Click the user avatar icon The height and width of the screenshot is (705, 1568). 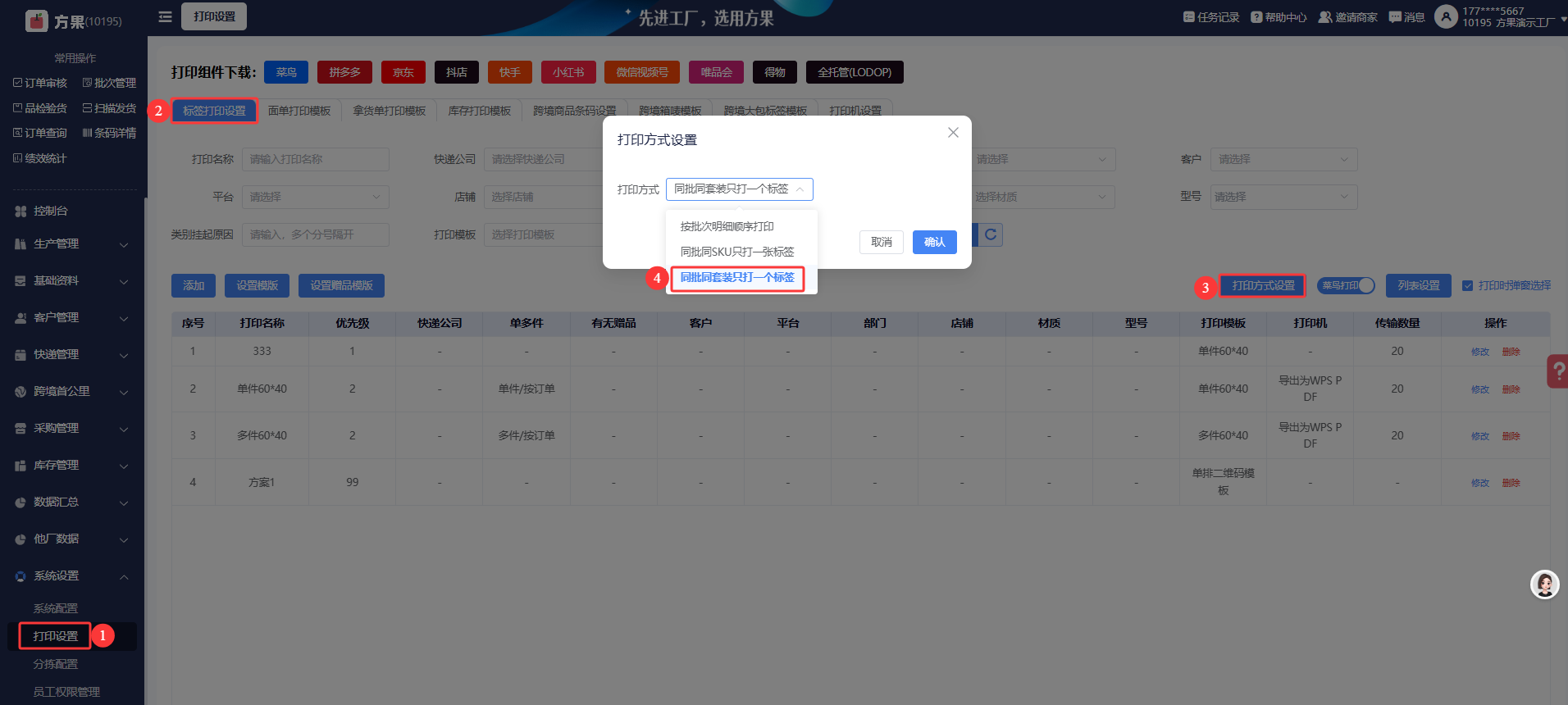(x=1446, y=16)
